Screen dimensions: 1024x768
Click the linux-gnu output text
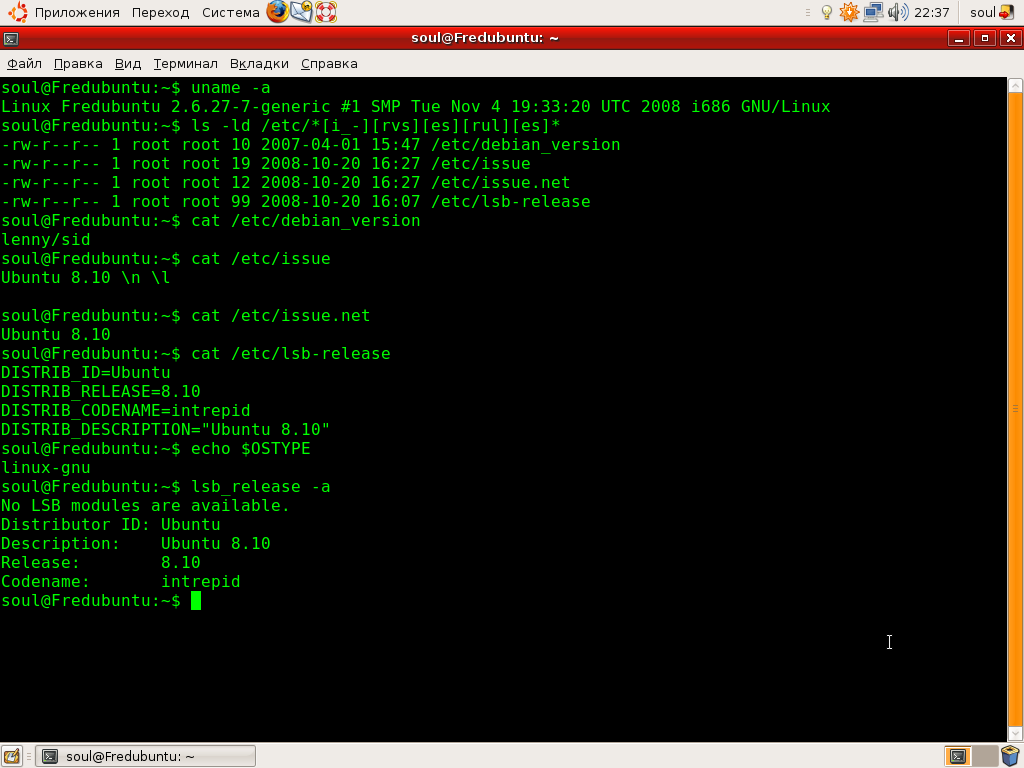pos(46,468)
